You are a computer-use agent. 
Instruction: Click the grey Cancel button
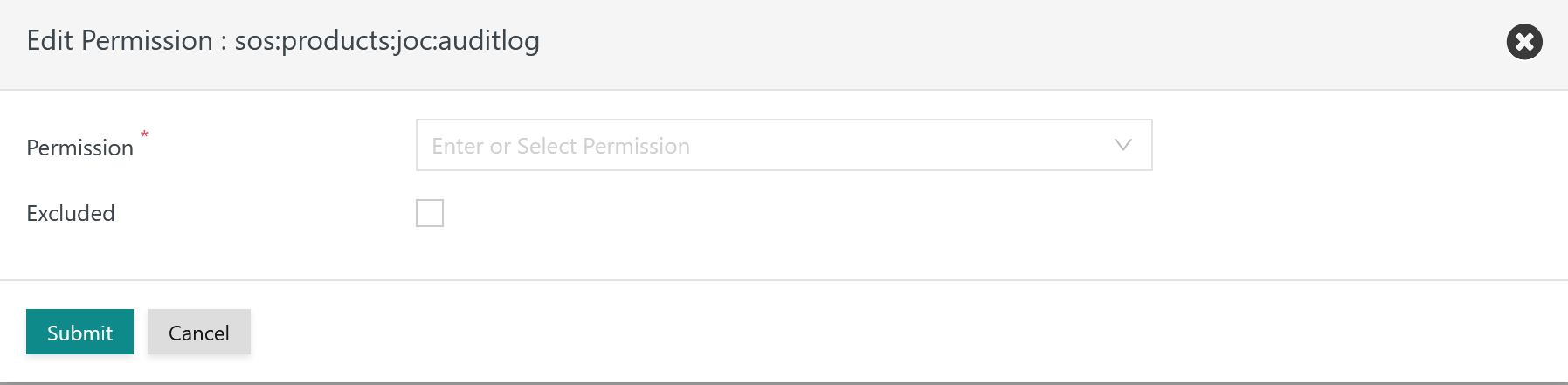[199, 332]
